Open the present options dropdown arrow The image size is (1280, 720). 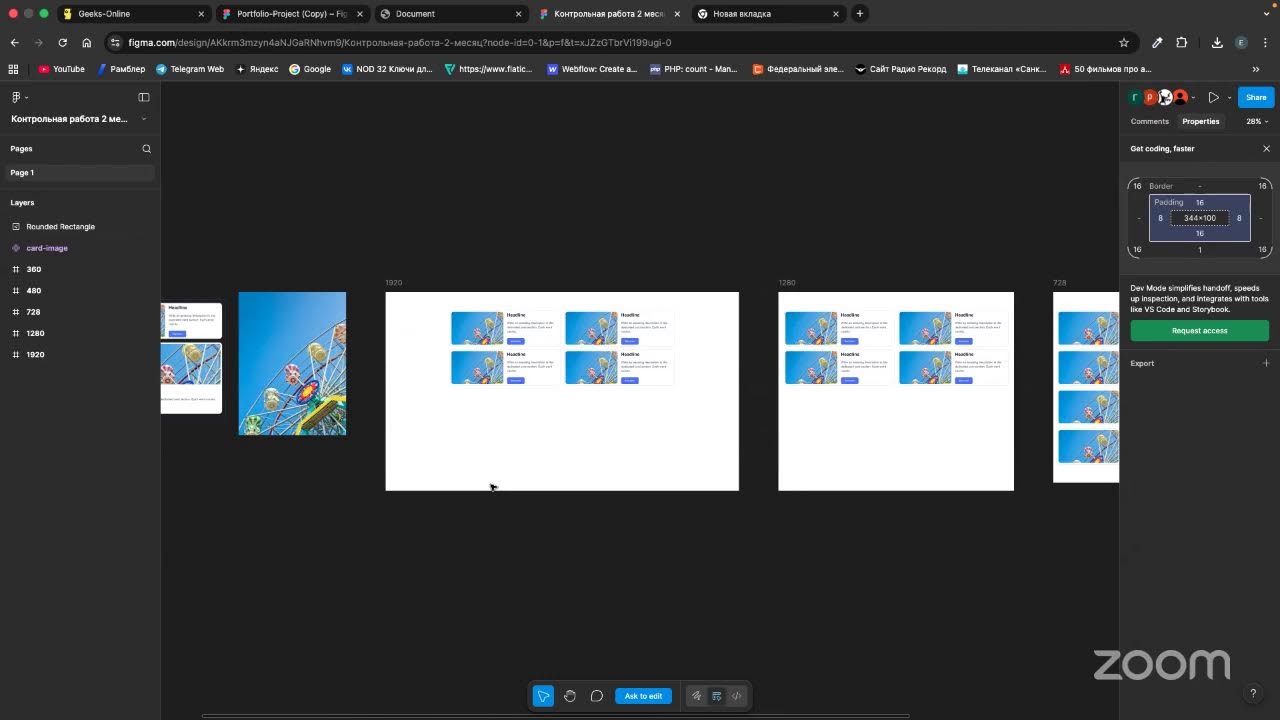click(1229, 98)
